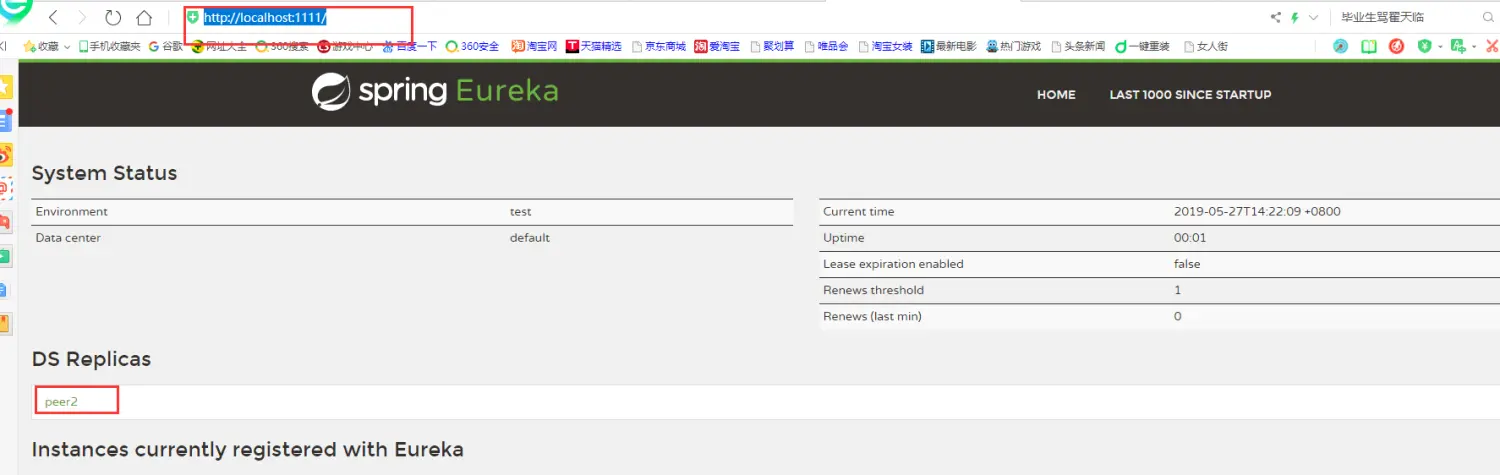Open the 热门游戏 bookmark
The image size is (1500, 475).
1013,46
